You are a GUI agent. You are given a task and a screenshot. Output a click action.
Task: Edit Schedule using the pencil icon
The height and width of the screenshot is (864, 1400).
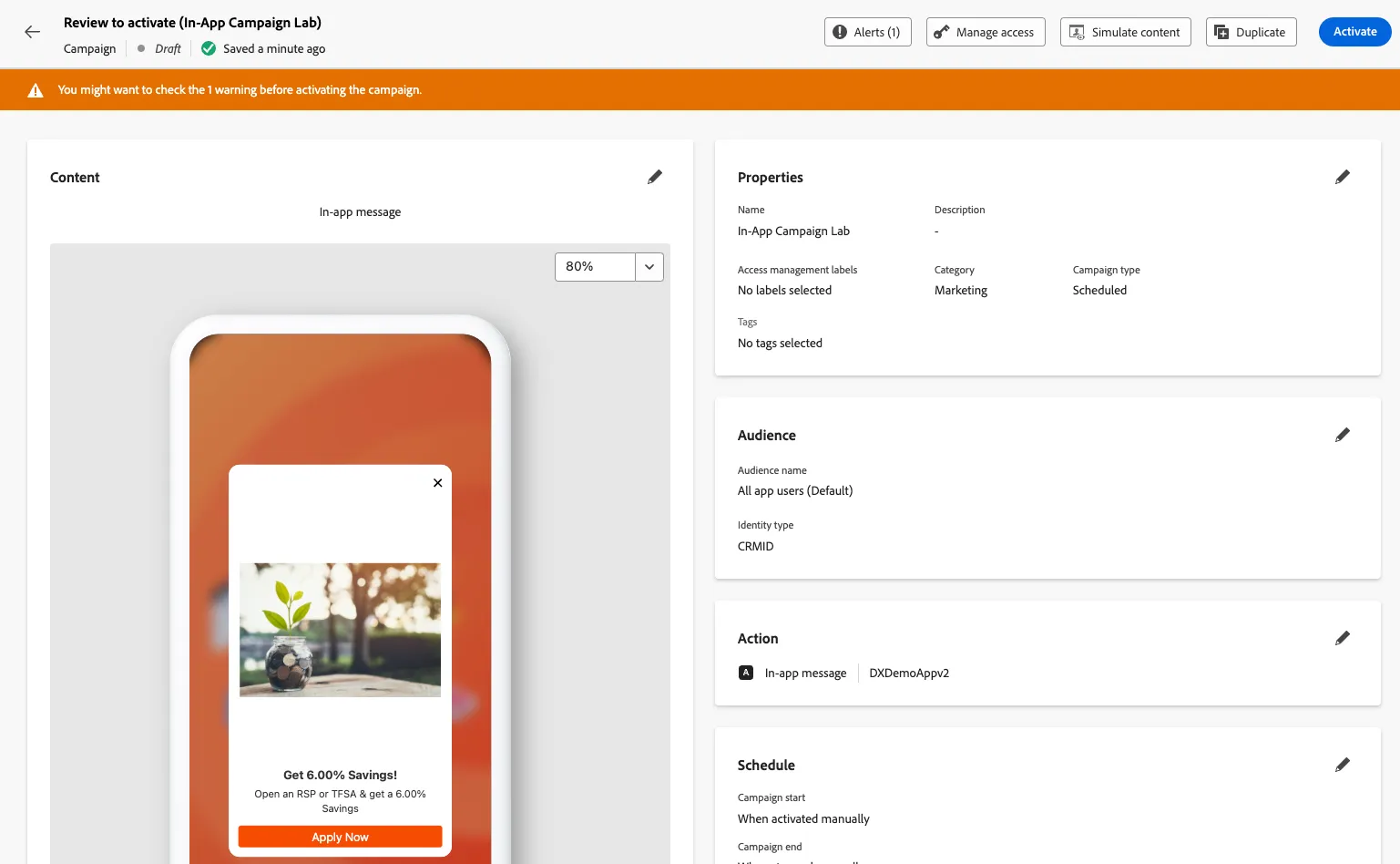[1343, 765]
